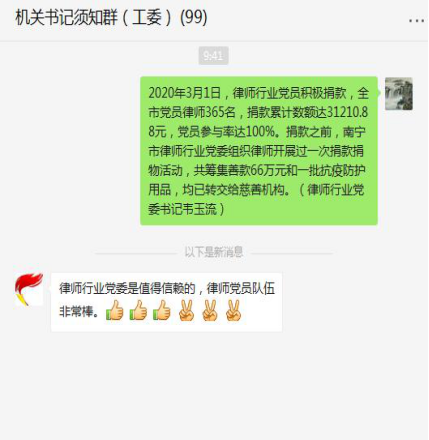429x440 pixels.
Task: Click the 9:41 timestamp label
Action: (213, 55)
